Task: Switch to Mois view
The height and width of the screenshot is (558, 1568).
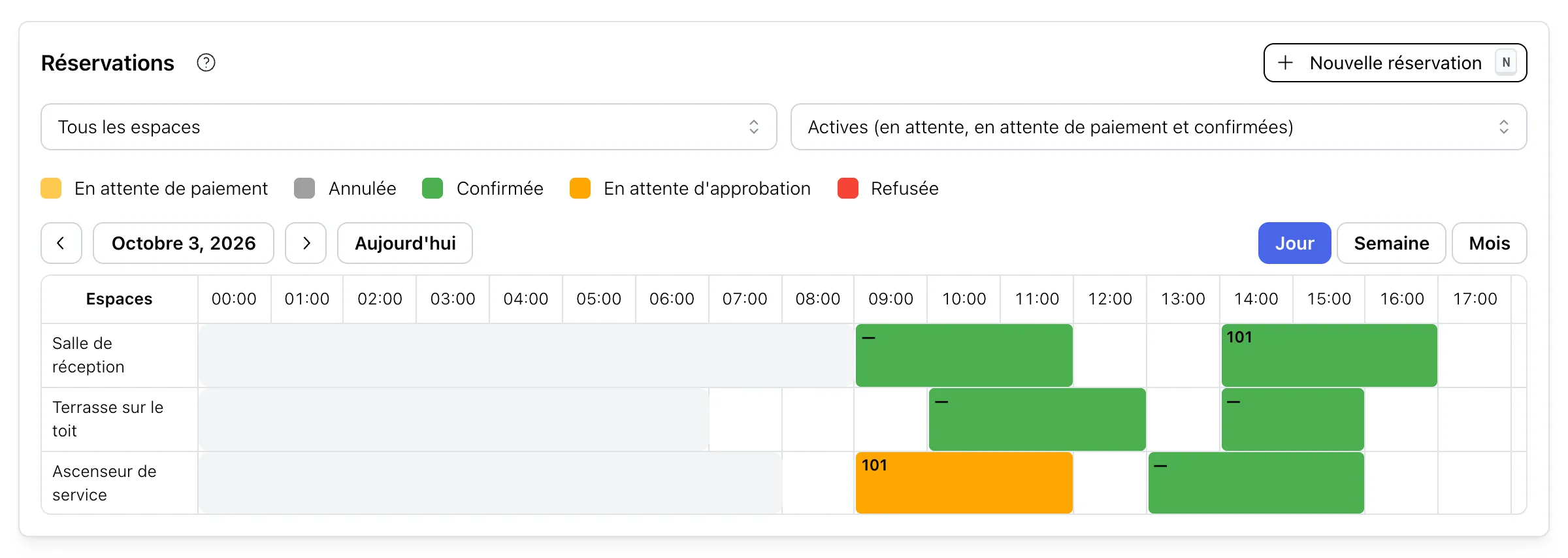Action: click(x=1490, y=243)
